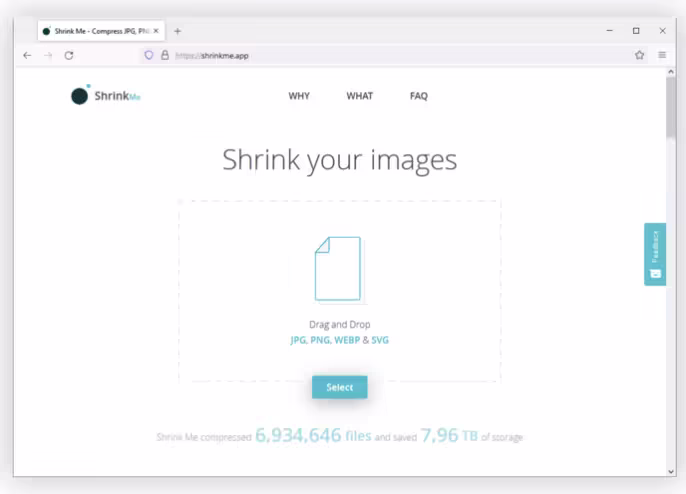Screen dimensions: 686x494
Task: Bookmark this page with the star icon
Action: click(639, 55)
